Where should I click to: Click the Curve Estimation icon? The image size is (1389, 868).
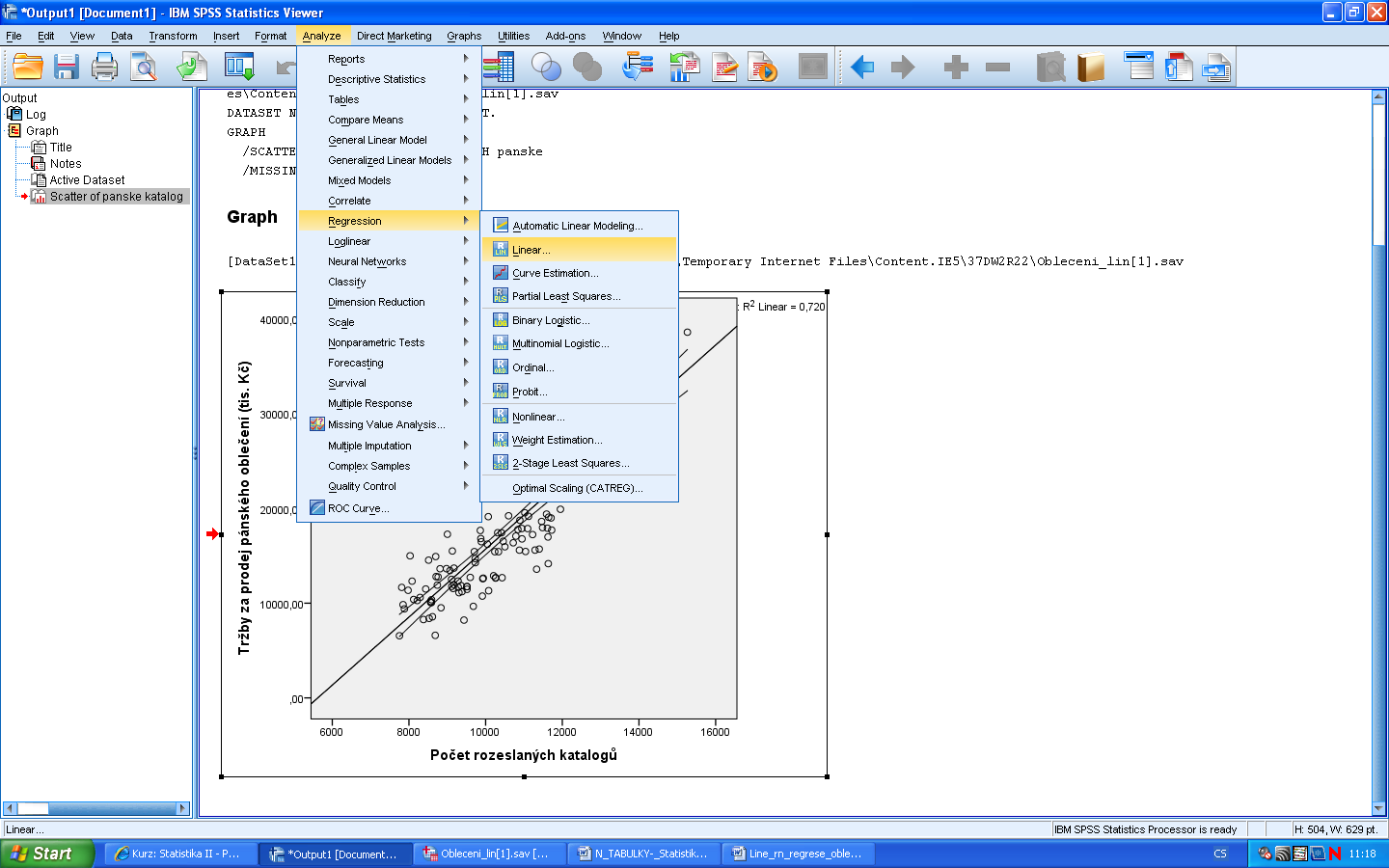(x=501, y=272)
